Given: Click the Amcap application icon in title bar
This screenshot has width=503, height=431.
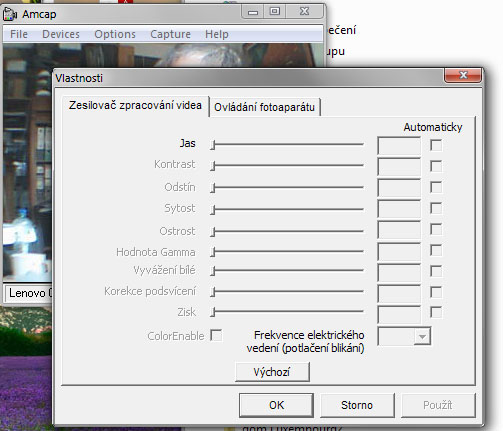Looking at the screenshot, I should pyautogui.click(x=10, y=14).
